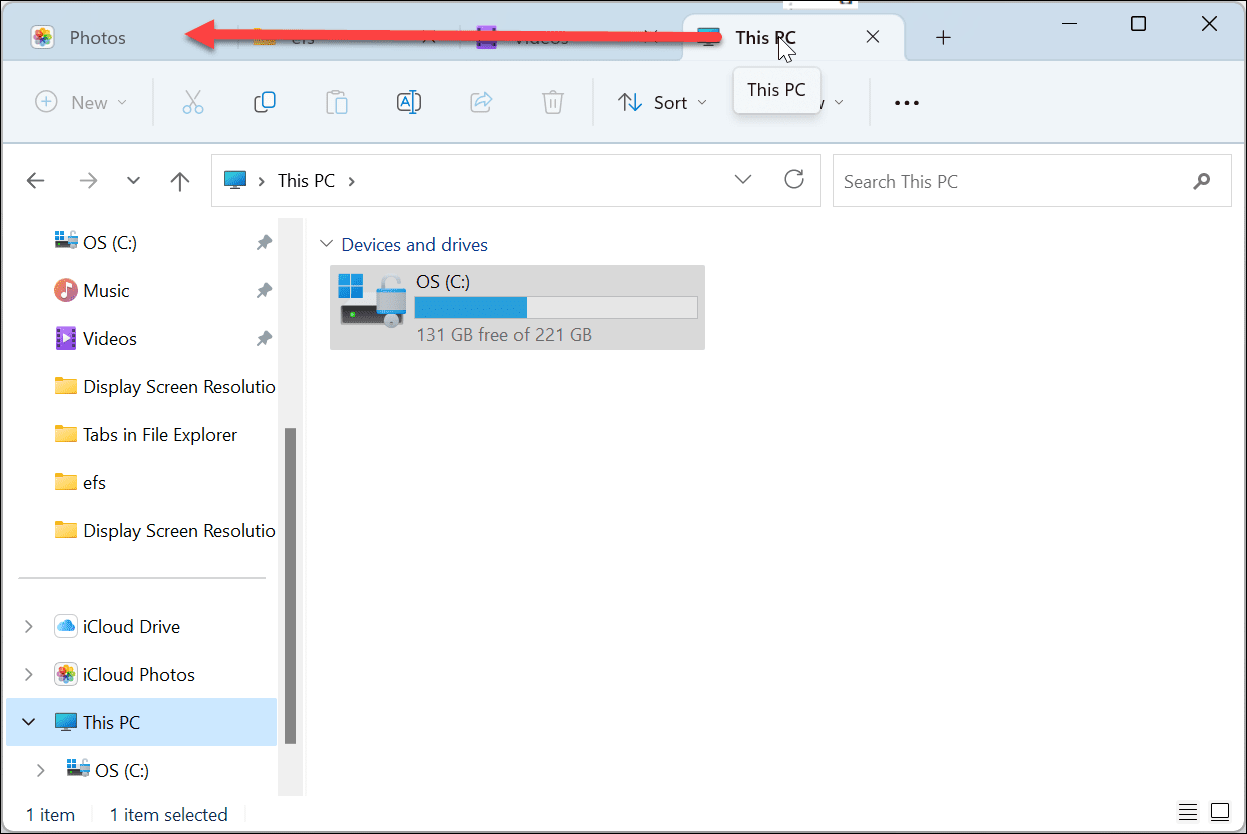Open Tabs in File Explorer folder
This screenshot has width=1247, height=834.
[x=160, y=435]
